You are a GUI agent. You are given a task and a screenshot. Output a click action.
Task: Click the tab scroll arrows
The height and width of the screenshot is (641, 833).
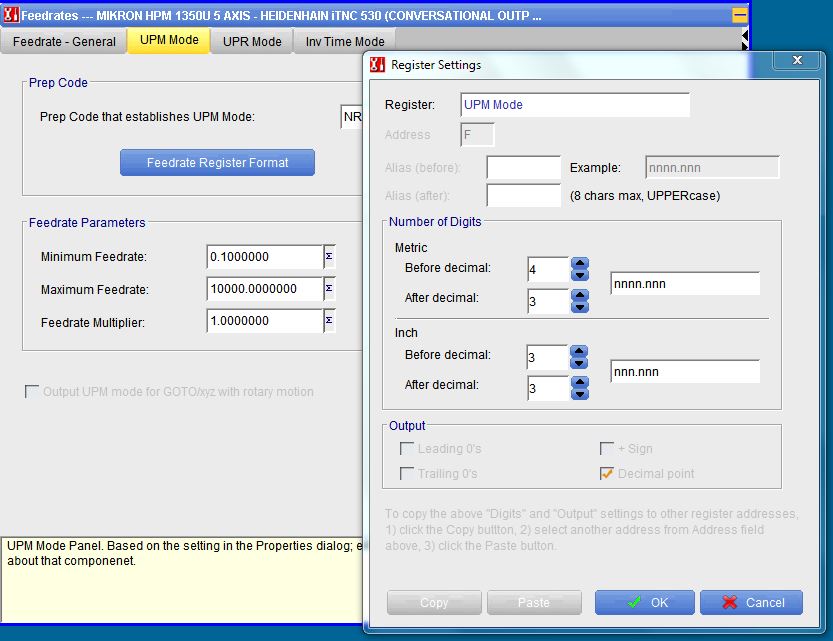tap(745, 40)
